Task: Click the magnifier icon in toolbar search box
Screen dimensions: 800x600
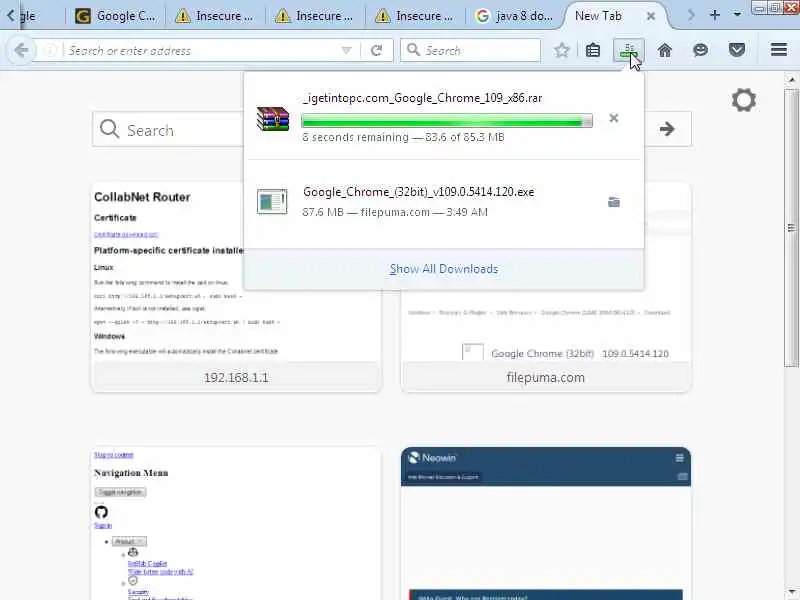Action: [x=413, y=49]
